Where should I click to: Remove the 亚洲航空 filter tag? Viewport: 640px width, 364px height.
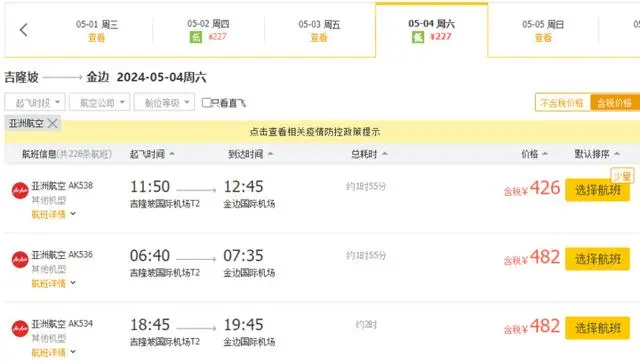[x=53, y=123]
